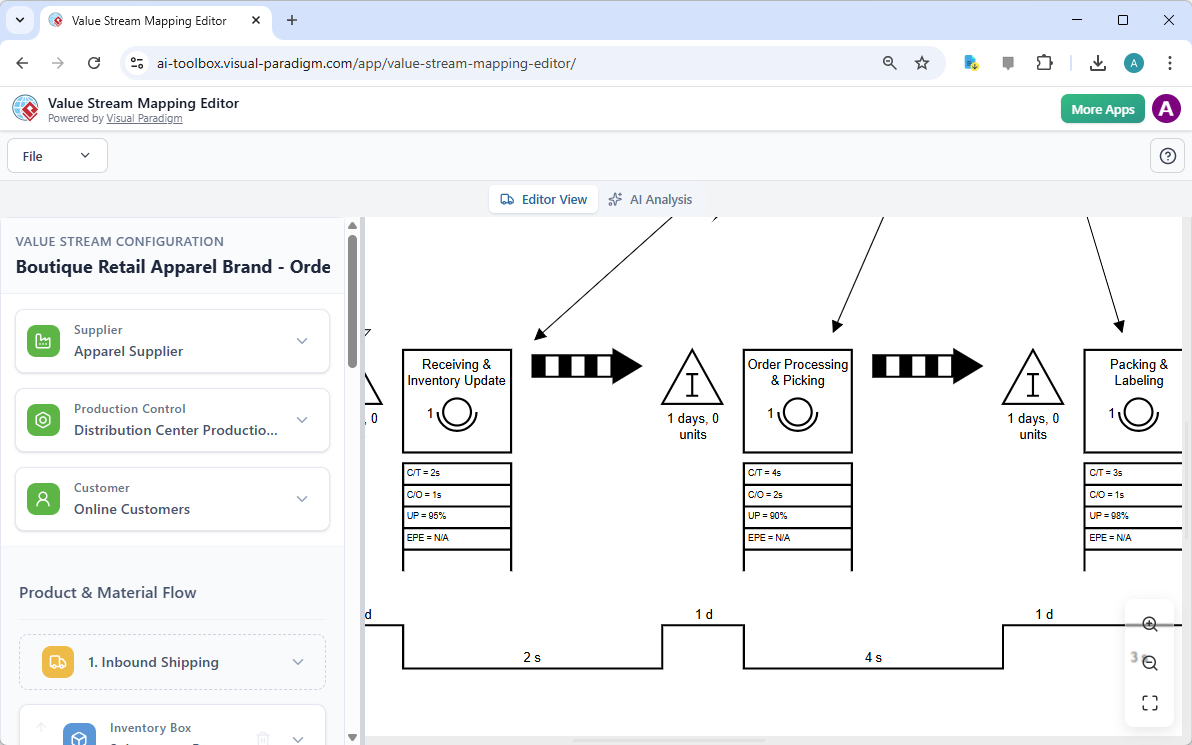The height and width of the screenshot is (745, 1192).
Task: Click the fit-to-screen icon on canvas
Action: (1149, 702)
